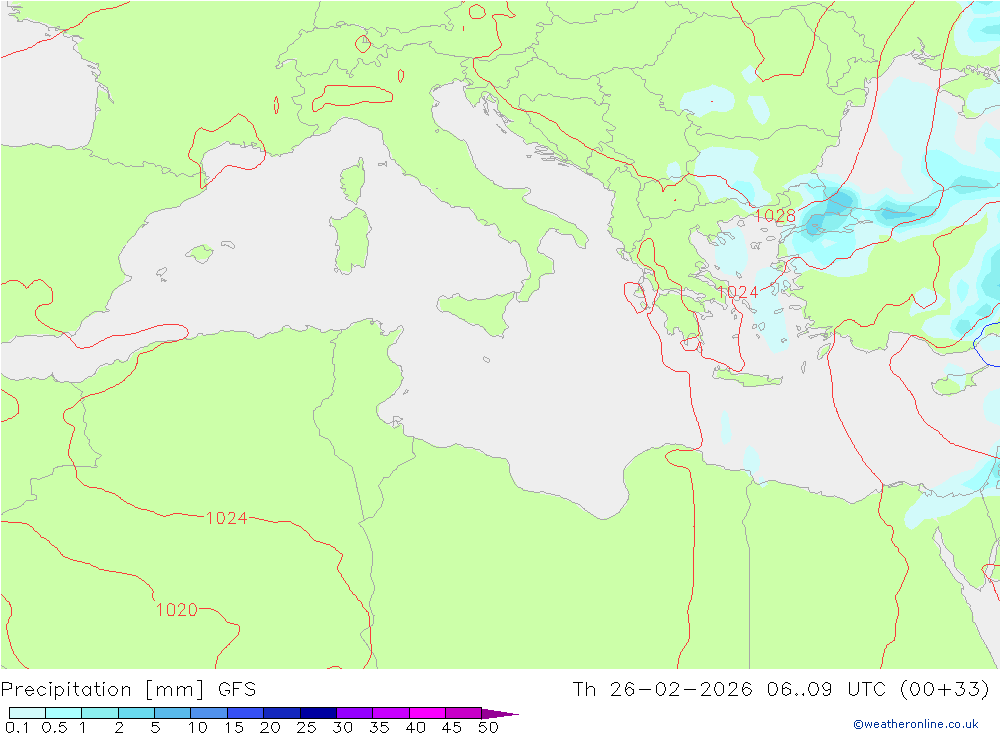Screen dimensions: 1000x733
Task: Select the 5–10 mm light blue swatch
Action: click(173, 713)
